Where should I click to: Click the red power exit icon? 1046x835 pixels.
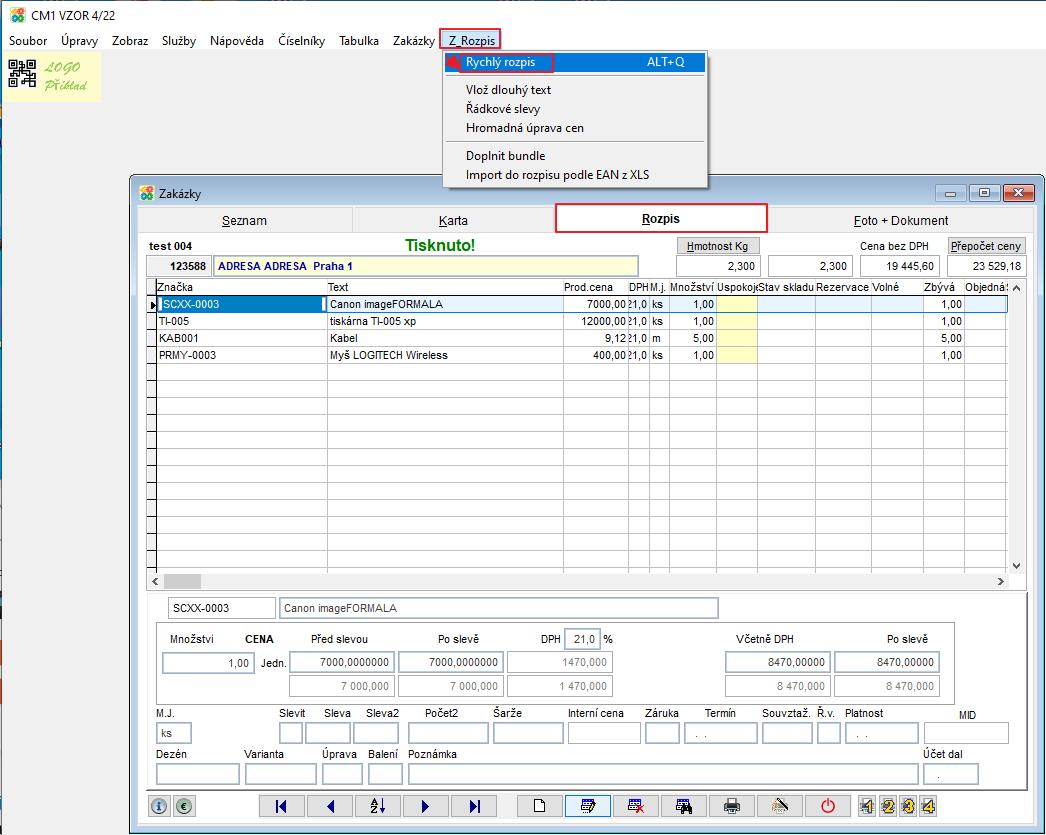point(828,806)
